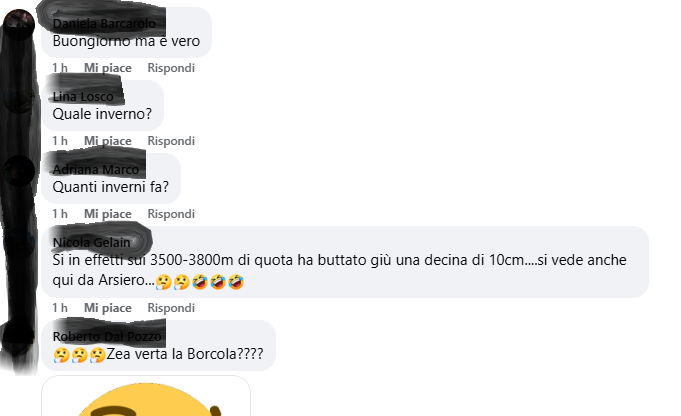Click 'Mi piace' under 'Buongiorno ma è vero'
The image size is (681, 416).
click(x=107, y=68)
